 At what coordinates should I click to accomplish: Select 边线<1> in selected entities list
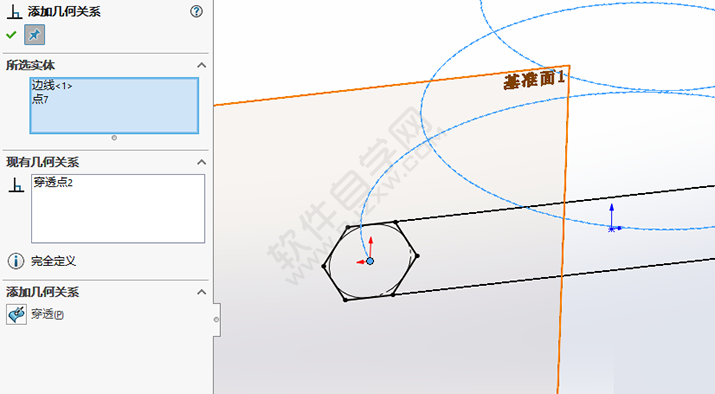[52, 85]
